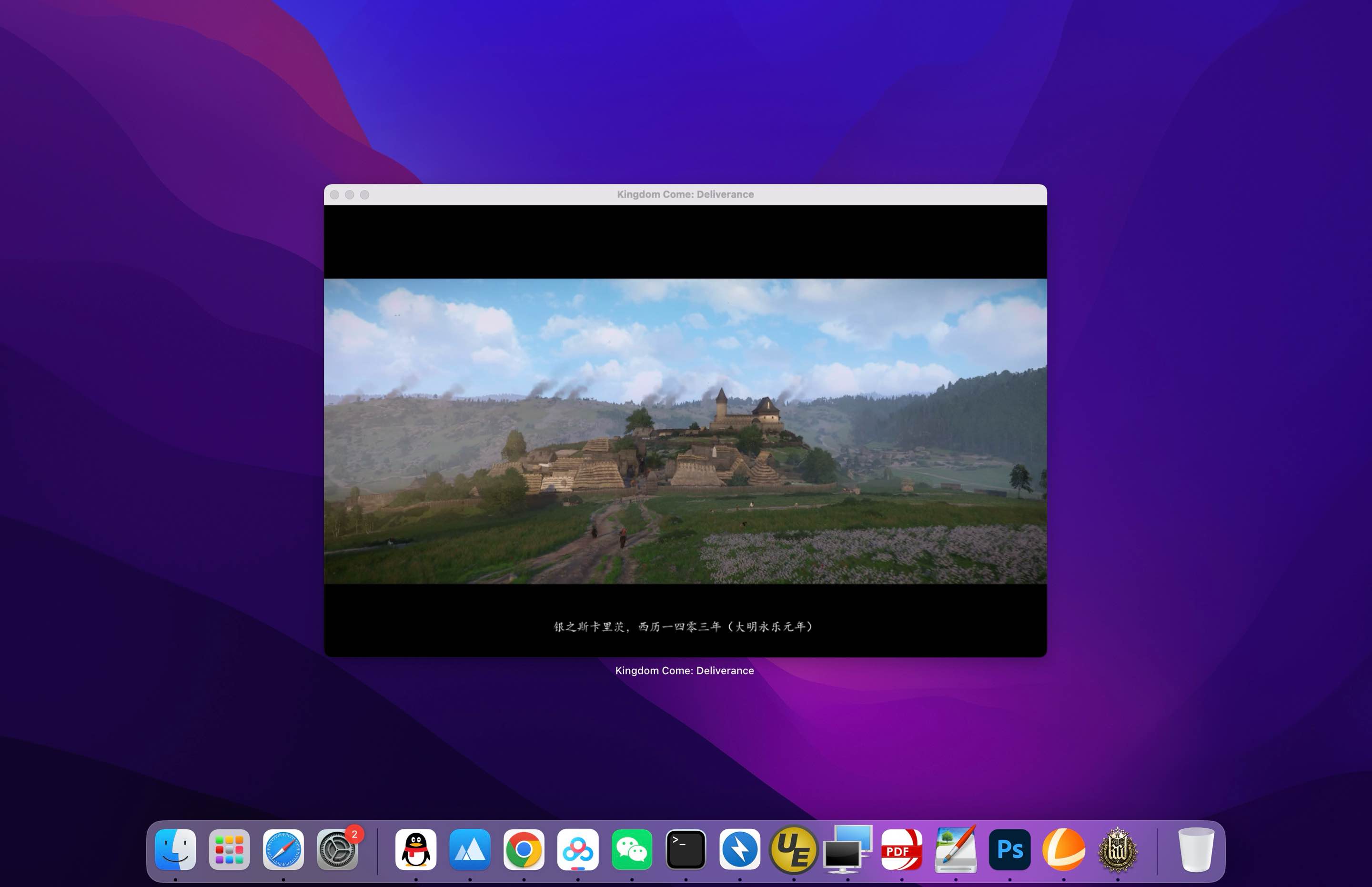Screen dimensions: 1372x887
Task: Open the blue mountain-peaks app icon
Action: (x=470, y=849)
